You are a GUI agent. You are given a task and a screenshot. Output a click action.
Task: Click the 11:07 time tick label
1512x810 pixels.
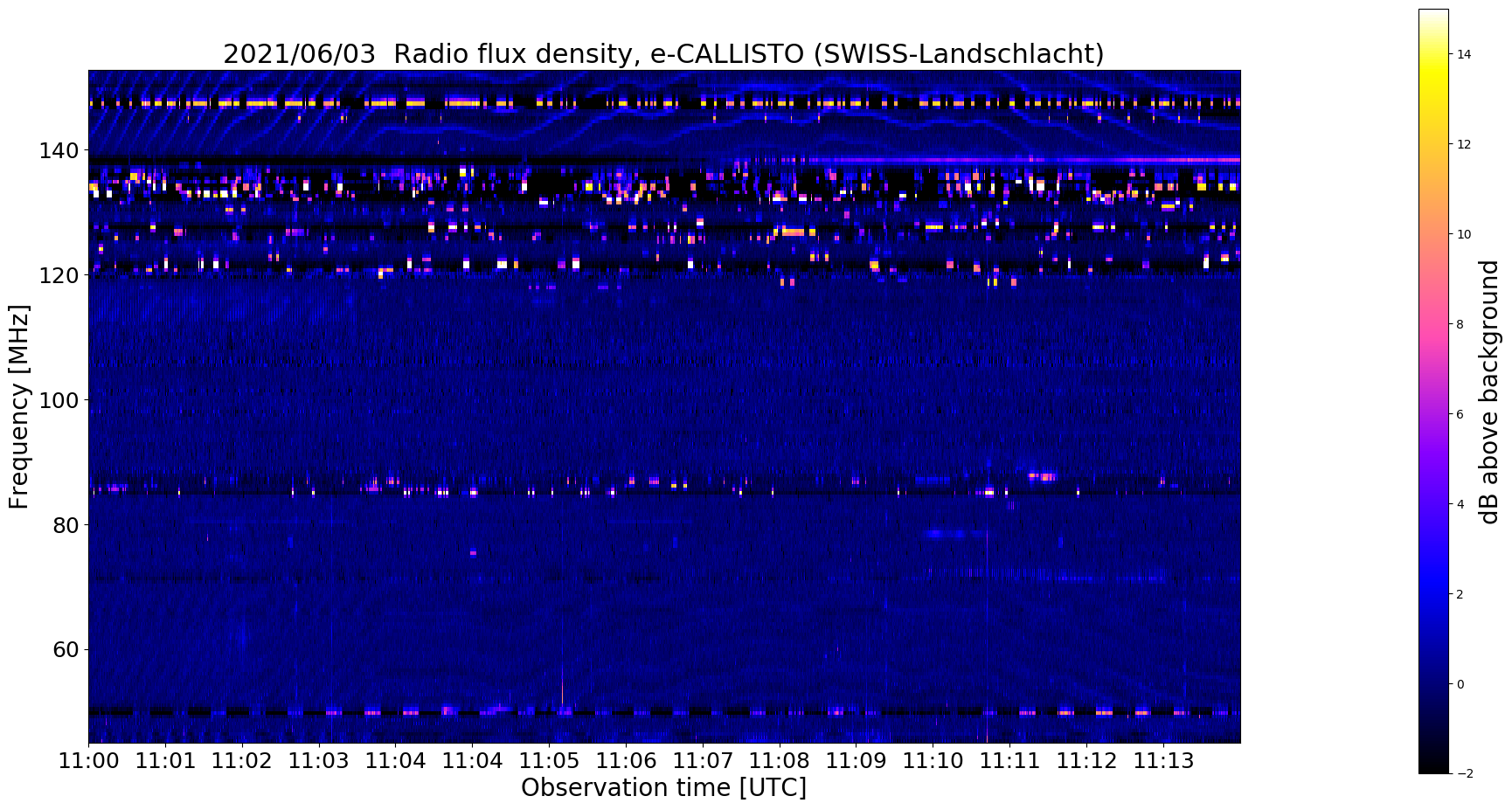pos(703,761)
